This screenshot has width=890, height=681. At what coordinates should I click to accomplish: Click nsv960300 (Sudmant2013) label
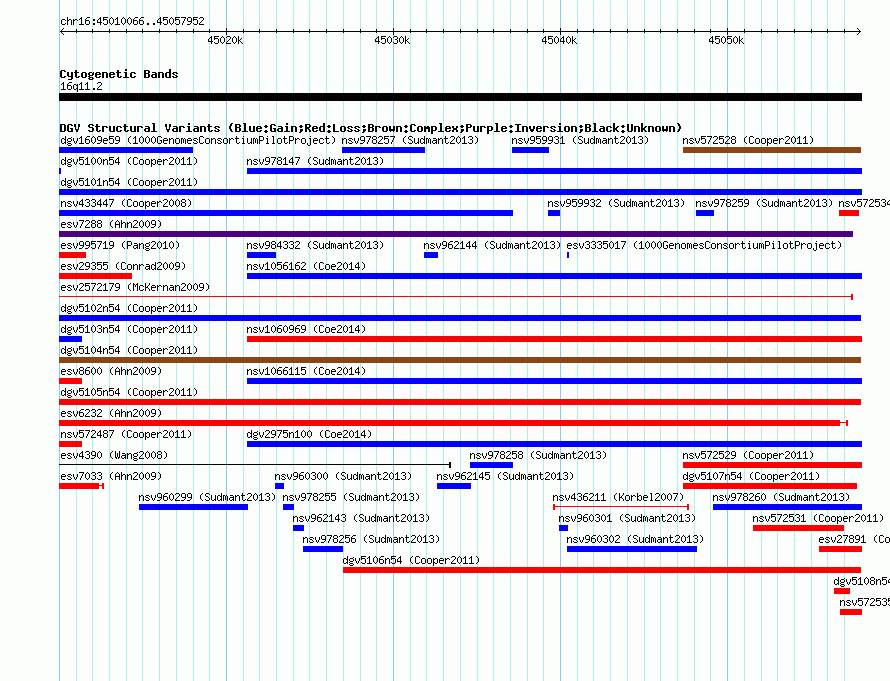pyautogui.click(x=343, y=476)
